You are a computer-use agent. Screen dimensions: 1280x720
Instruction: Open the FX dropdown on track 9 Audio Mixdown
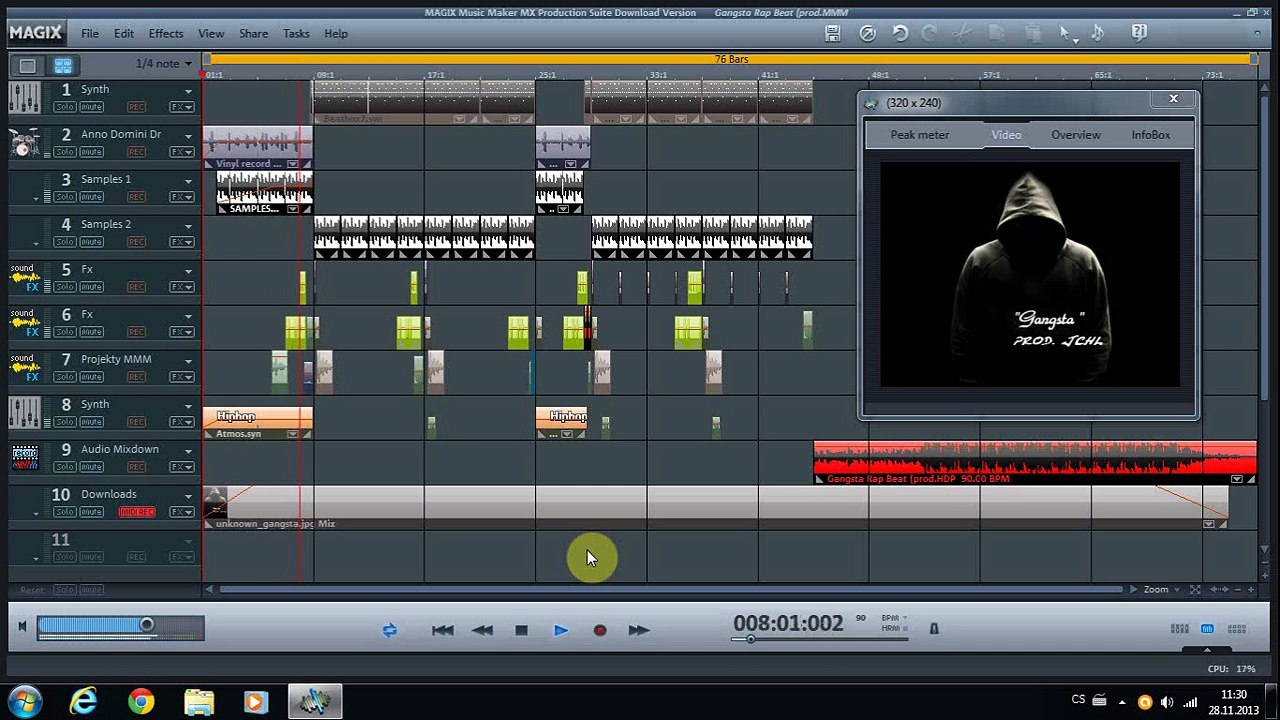182,467
